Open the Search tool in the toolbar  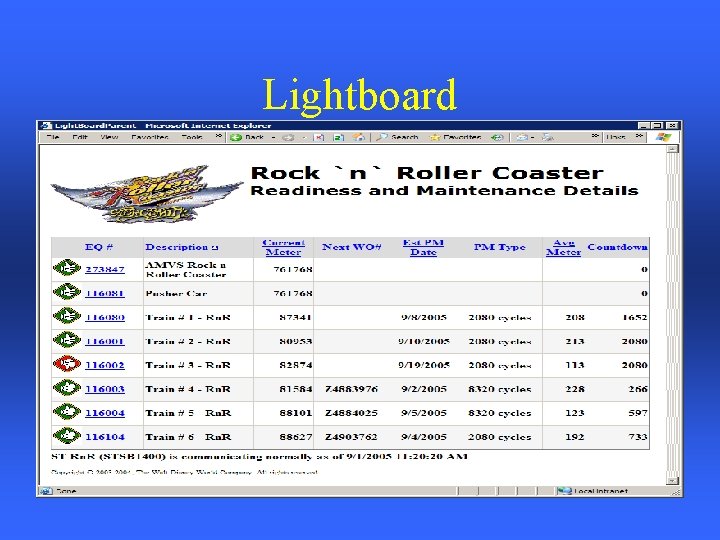tap(397, 137)
